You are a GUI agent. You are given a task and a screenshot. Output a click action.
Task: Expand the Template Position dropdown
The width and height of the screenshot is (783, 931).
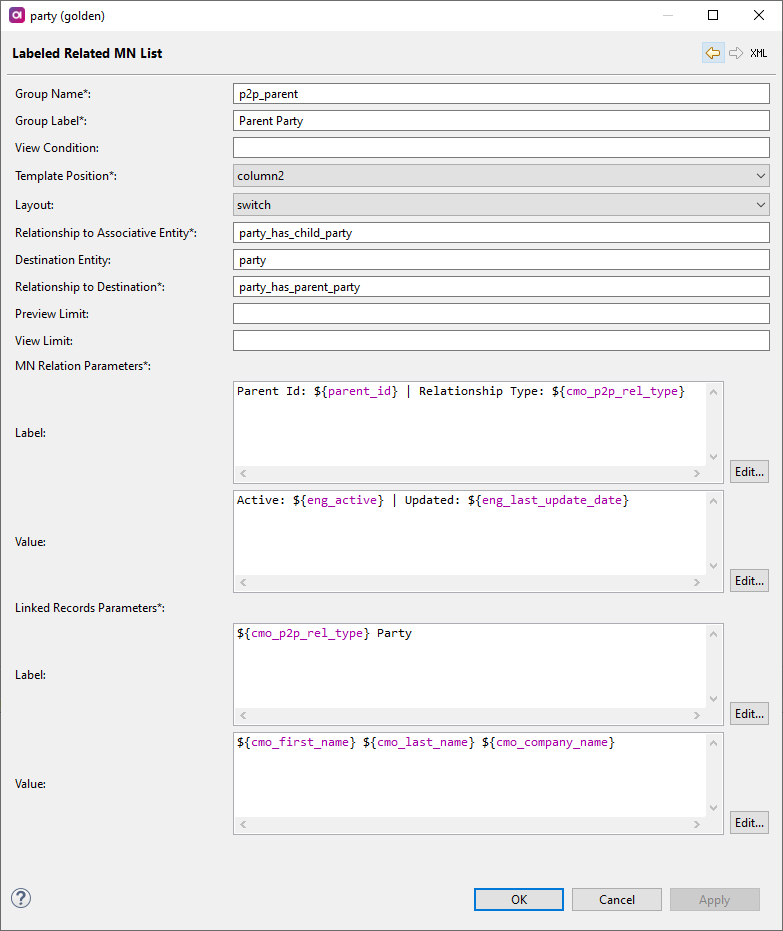pos(501,176)
